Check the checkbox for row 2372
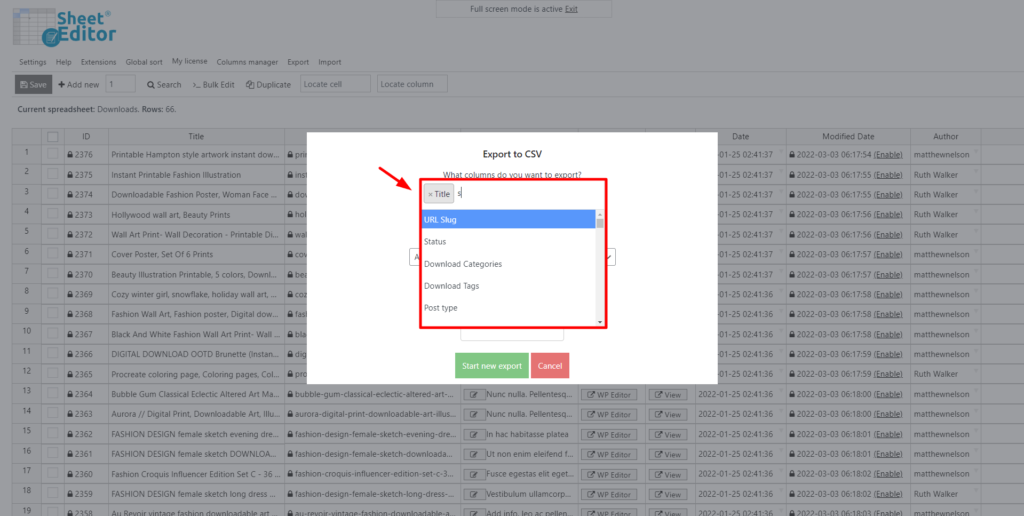 (x=53, y=234)
